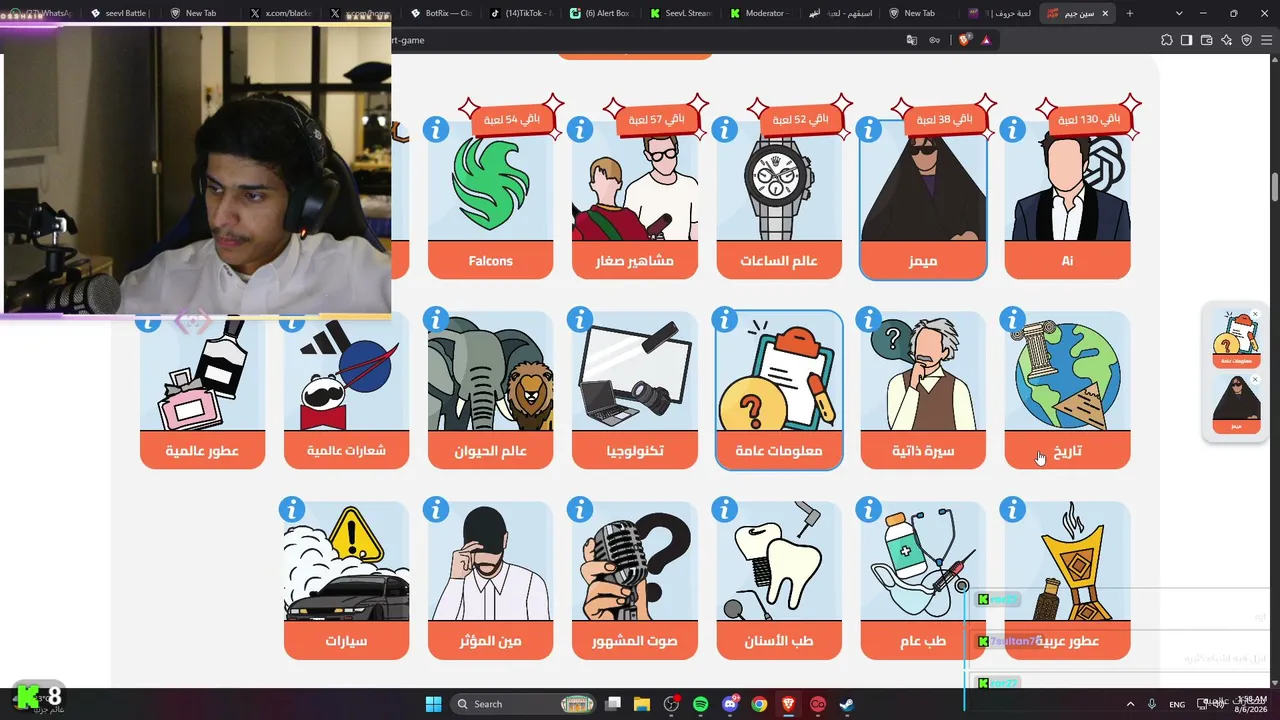Open Spotify from the taskbar
The height and width of the screenshot is (720, 1280).
(701, 704)
